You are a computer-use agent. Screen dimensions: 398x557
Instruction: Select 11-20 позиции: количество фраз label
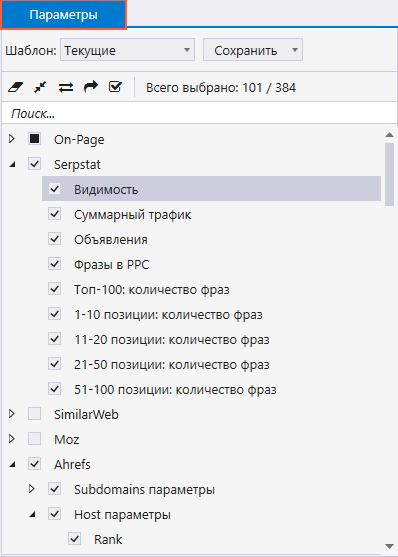(x=172, y=340)
